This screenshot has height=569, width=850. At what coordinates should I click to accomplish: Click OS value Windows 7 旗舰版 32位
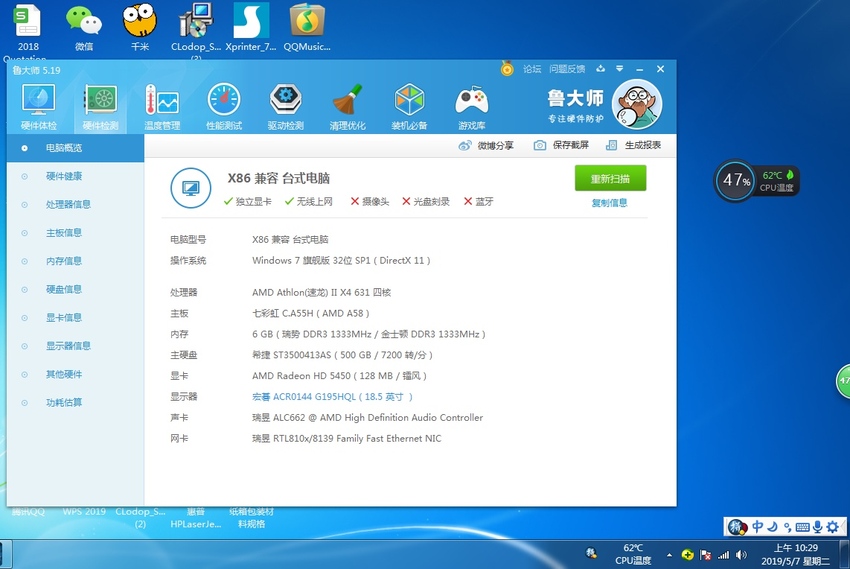pos(341,261)
